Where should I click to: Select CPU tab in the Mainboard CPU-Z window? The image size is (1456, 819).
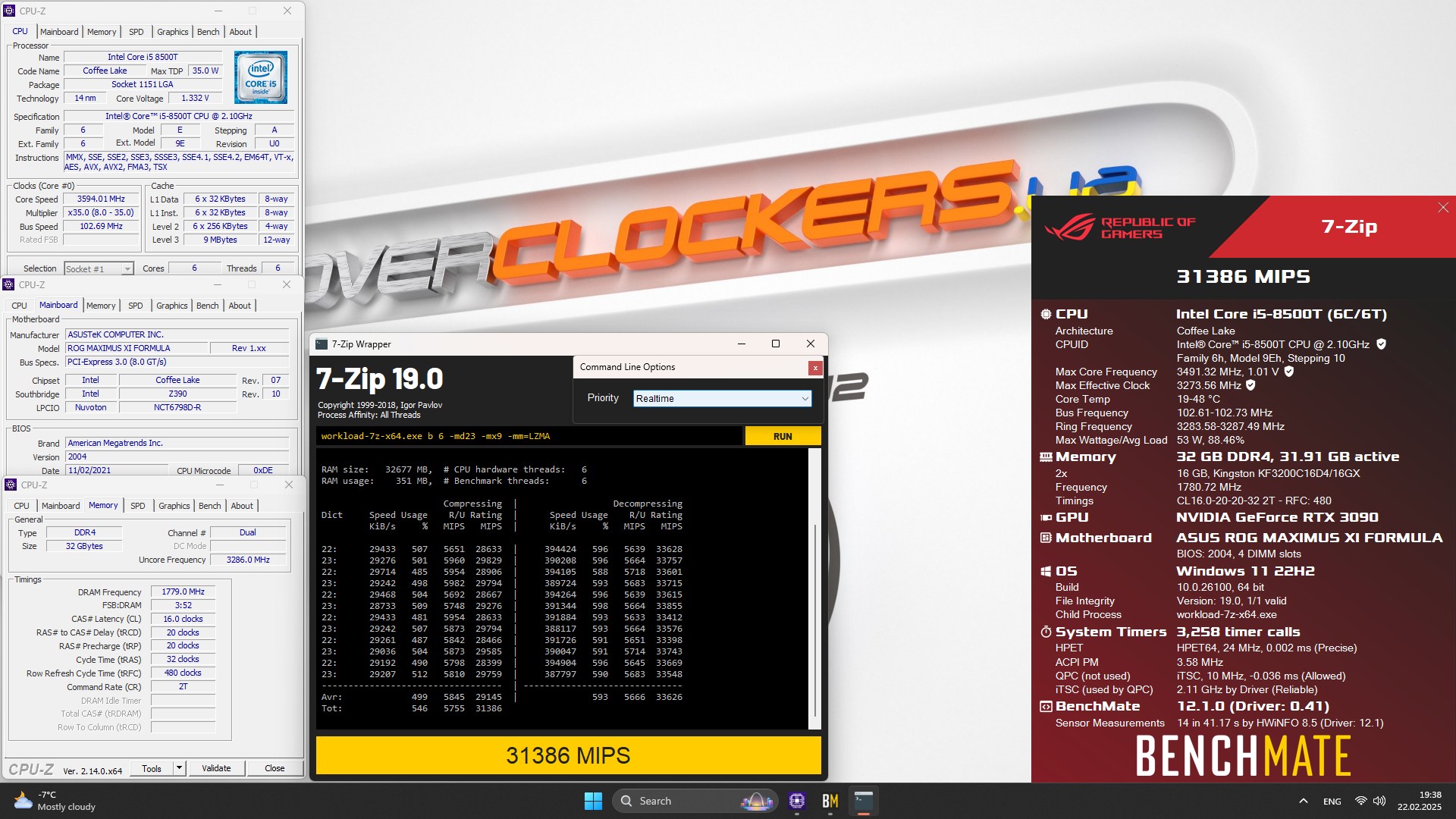pyautogui.click(x=19, y=306)
